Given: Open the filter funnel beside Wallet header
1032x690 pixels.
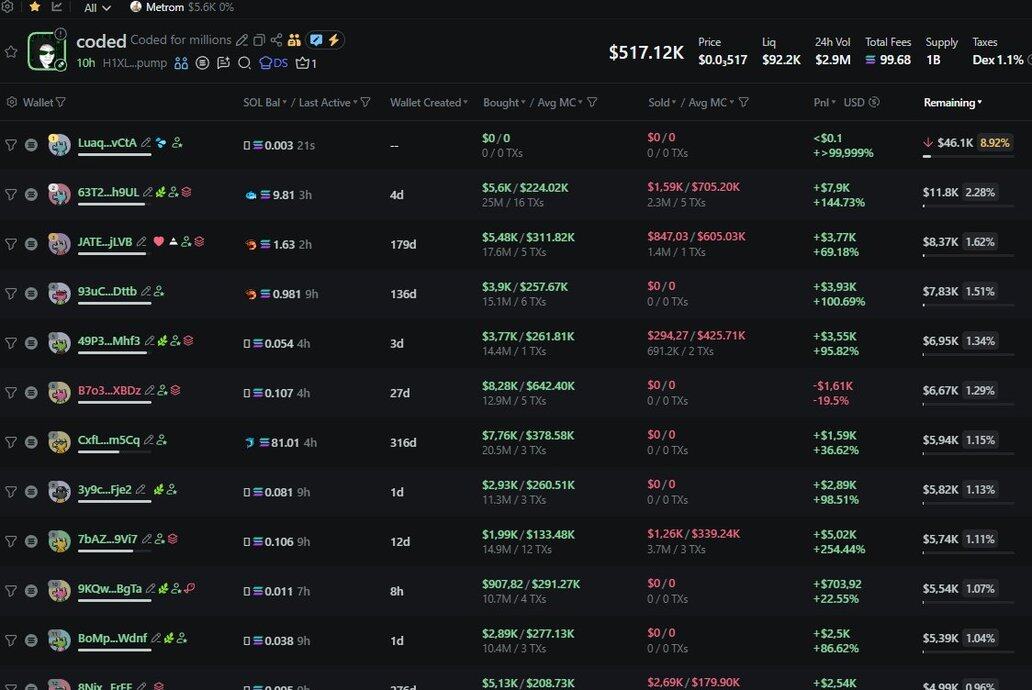Looking at the screenshot, I should point(61,102).
